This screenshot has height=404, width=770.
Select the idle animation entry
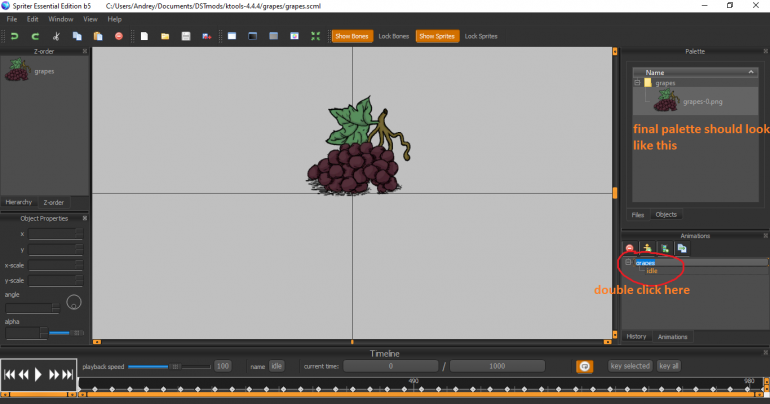coord(651,271)
